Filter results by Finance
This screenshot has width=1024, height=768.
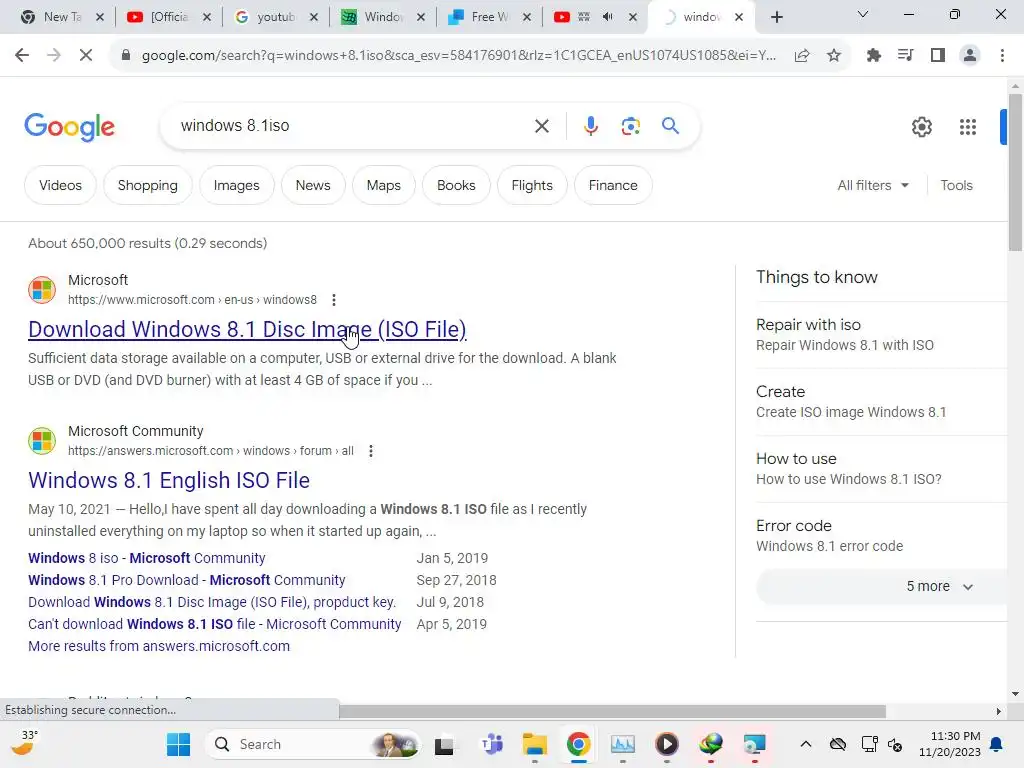point(613,185)
